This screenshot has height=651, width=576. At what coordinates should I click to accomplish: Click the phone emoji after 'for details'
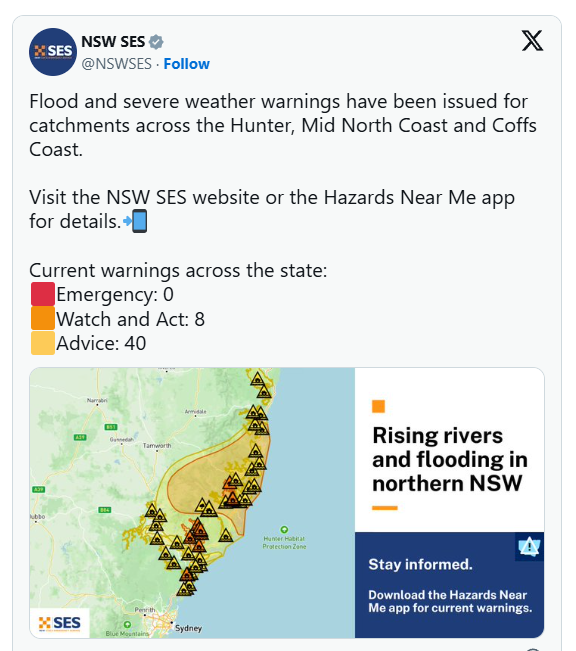(x=136, y=221)
